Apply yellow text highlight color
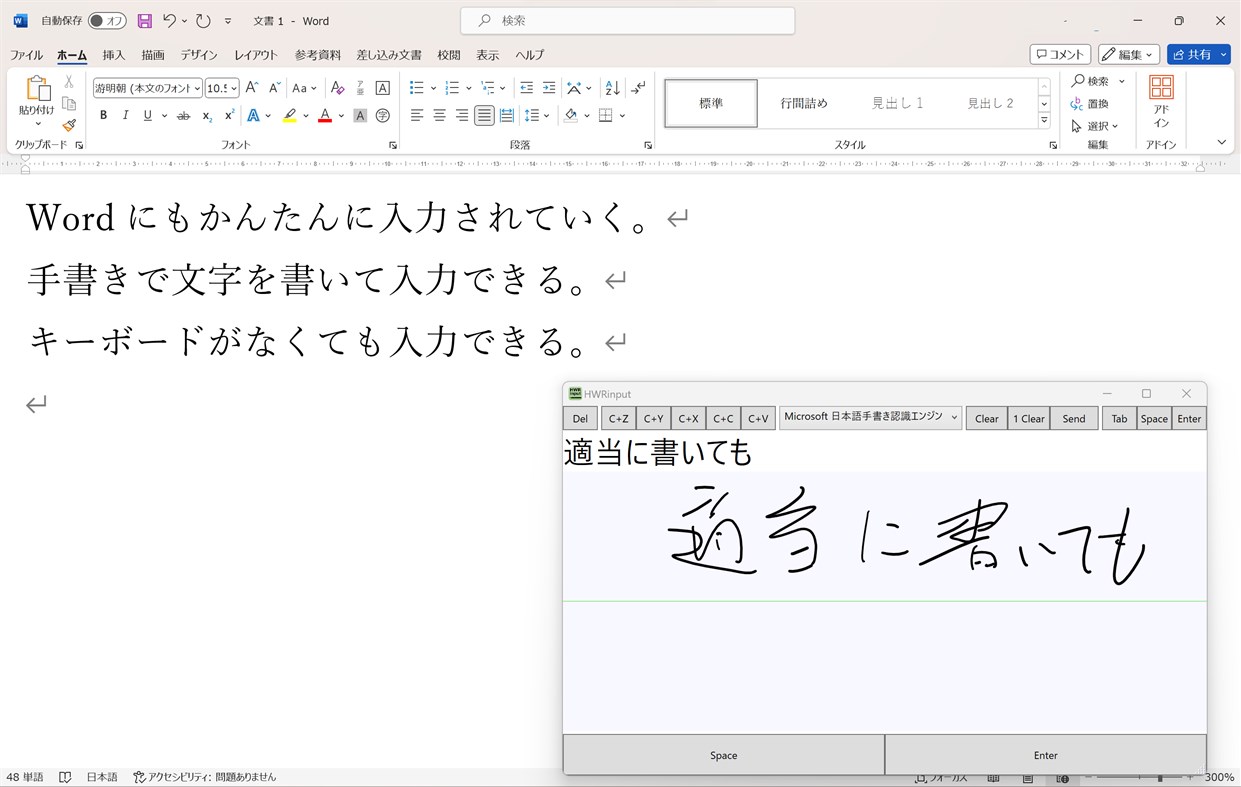The height and width of the screenshot is (787, 1241). pos(289,116)
